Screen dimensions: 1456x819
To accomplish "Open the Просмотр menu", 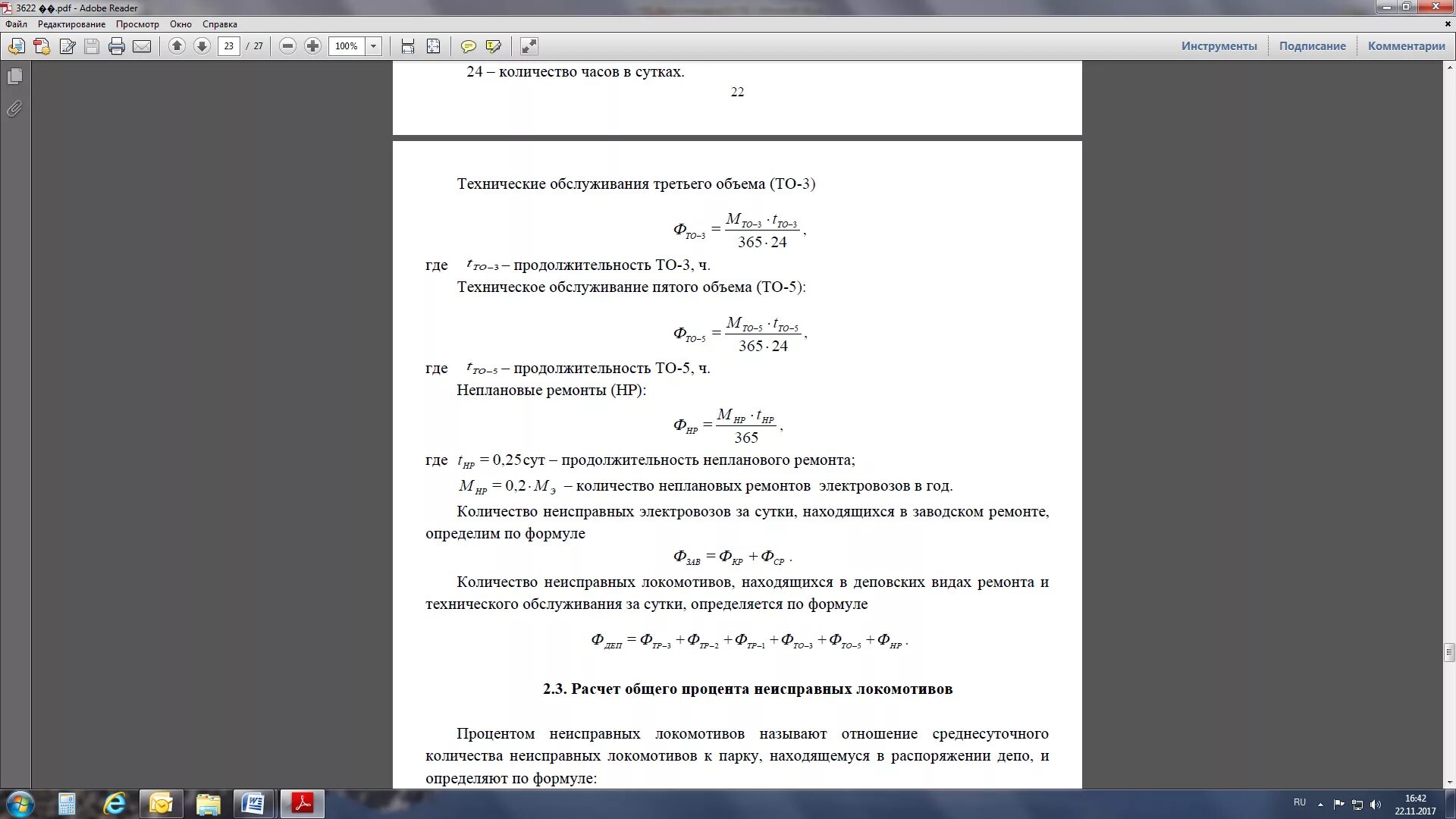I will pyautogui.click(x=137, y=24).
